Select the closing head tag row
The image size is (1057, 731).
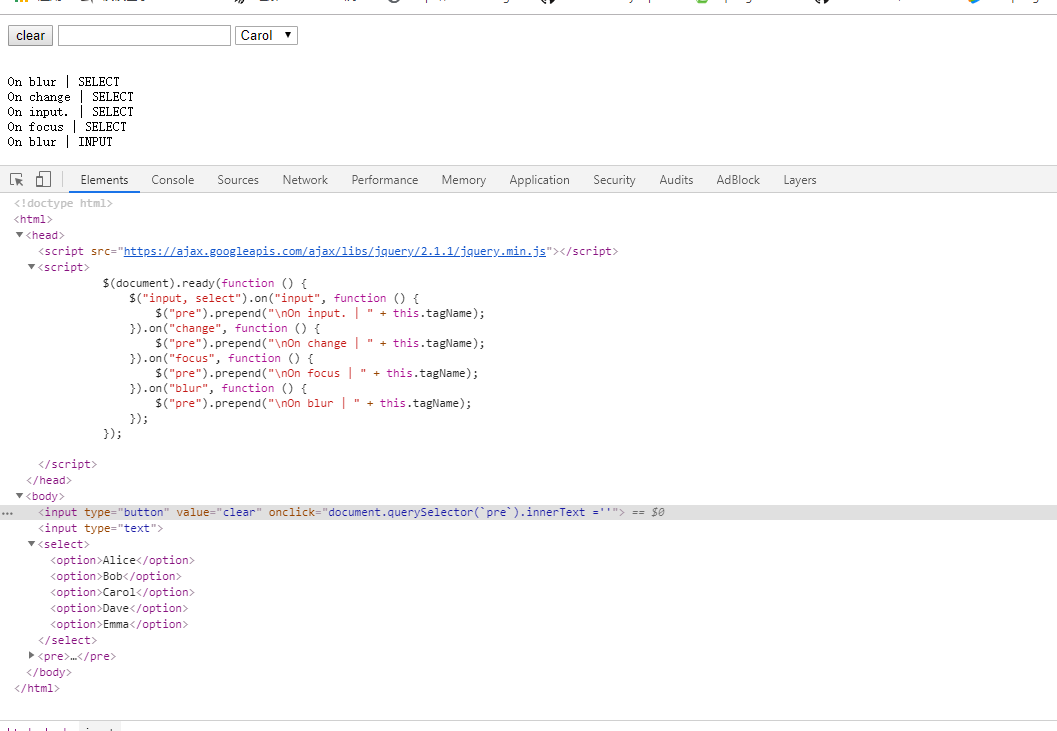pos(49,480)
